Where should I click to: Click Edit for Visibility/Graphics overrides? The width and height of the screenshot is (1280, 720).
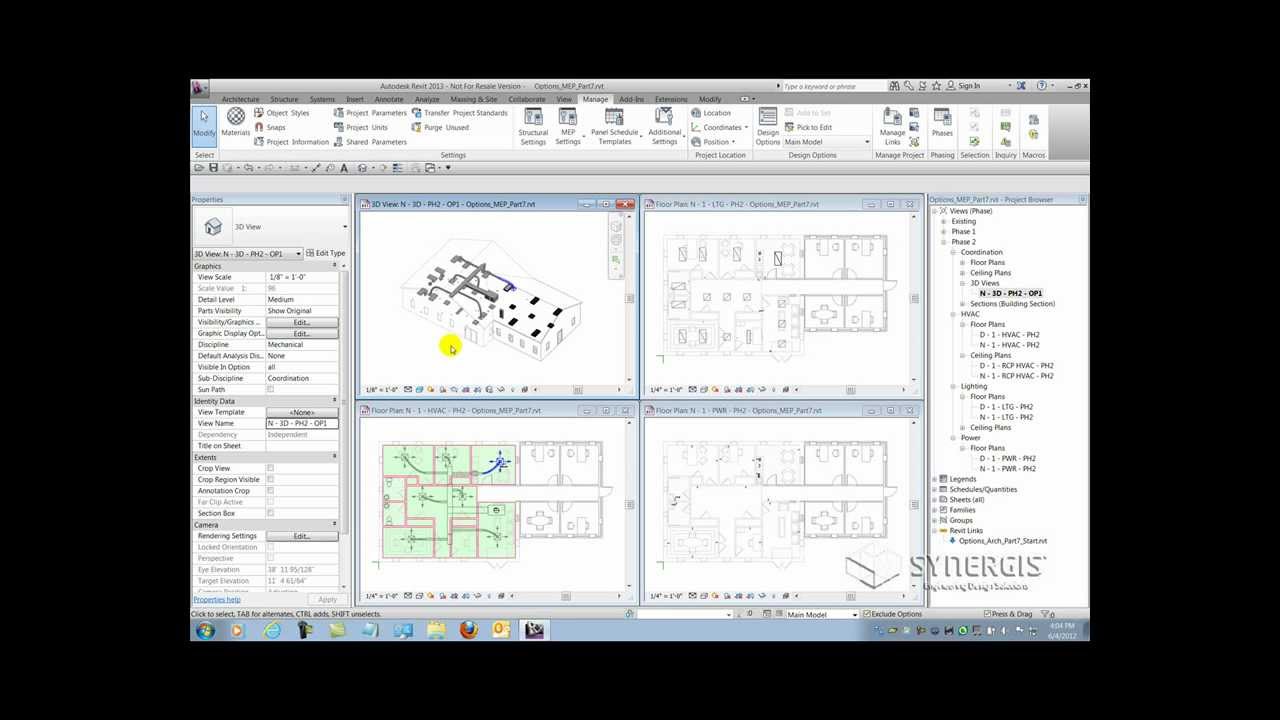click(301, 322)
